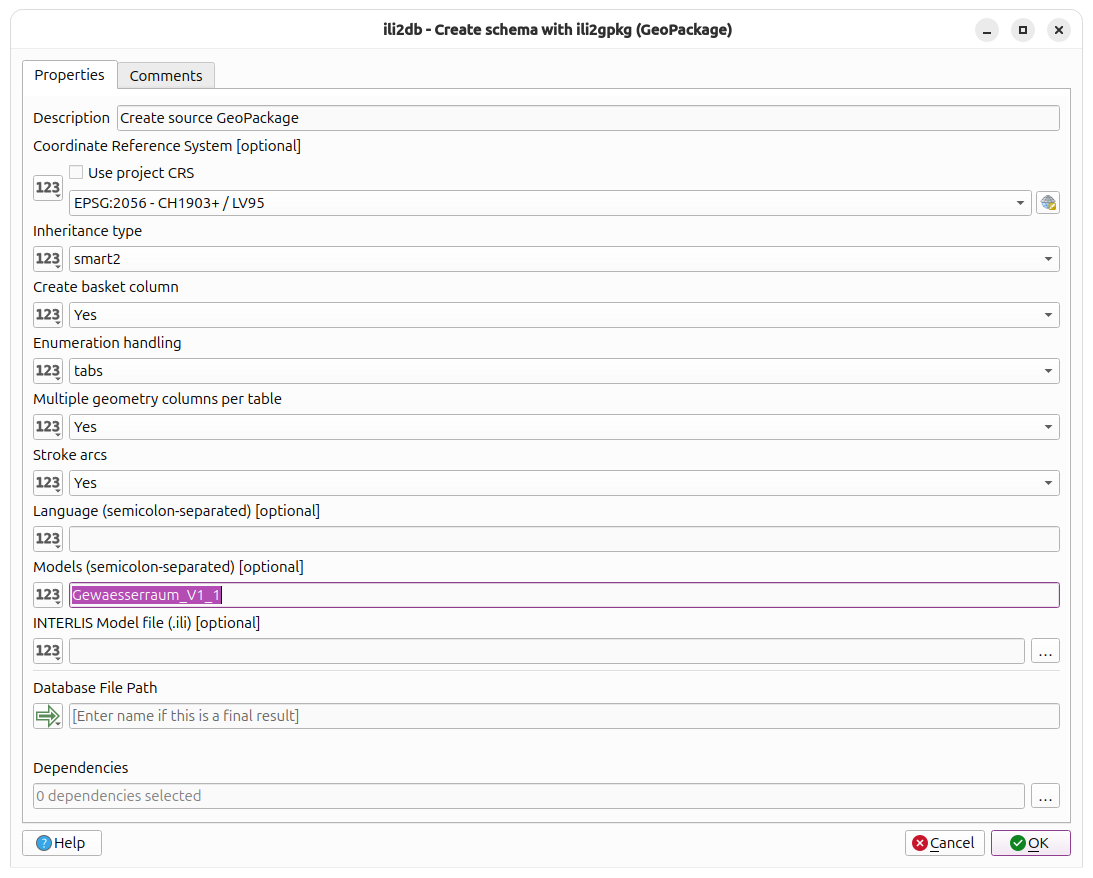
Task: Click the Language input field
Action: pos(564,539)
